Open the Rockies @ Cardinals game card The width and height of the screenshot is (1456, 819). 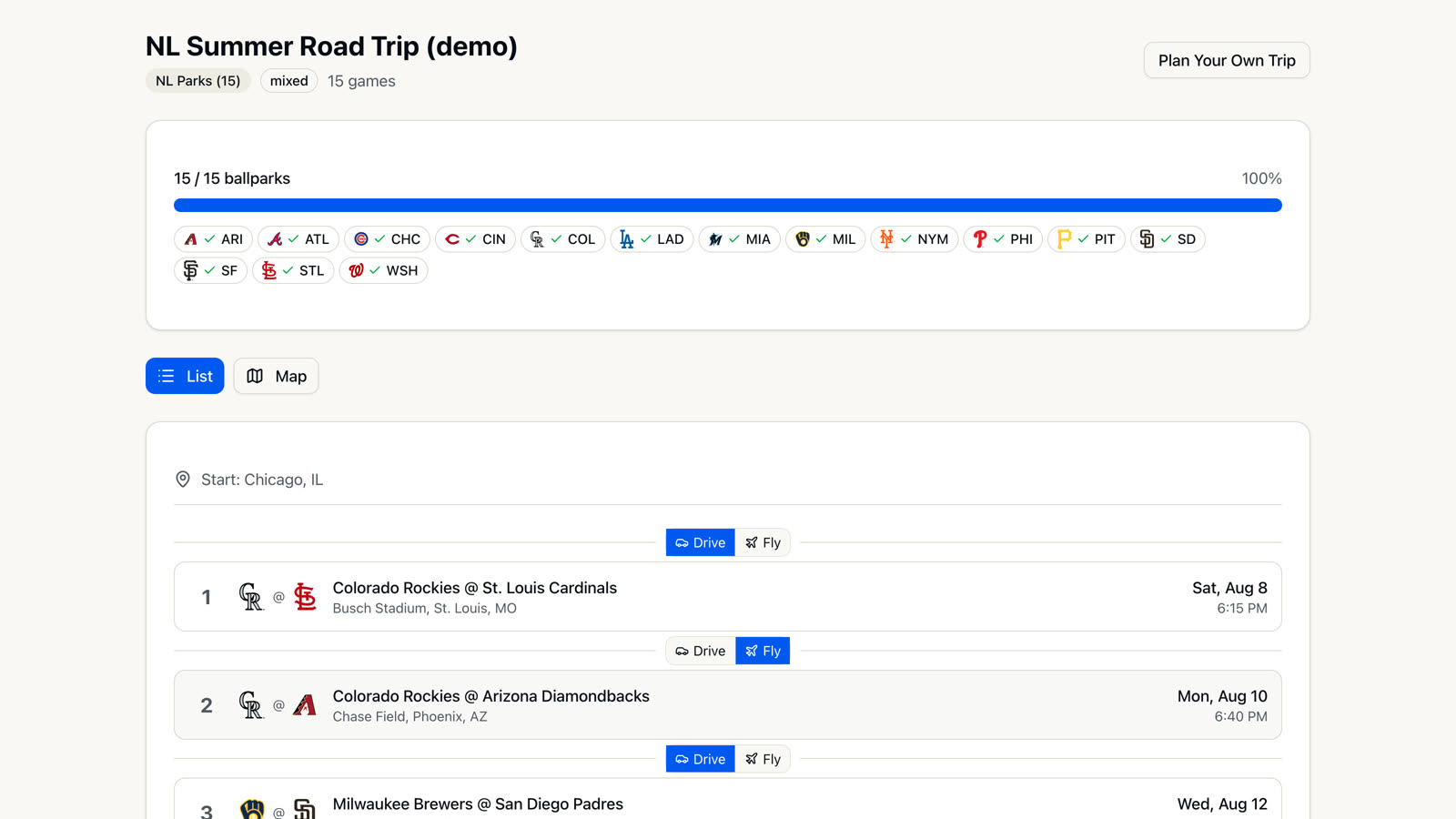pyautogui.click(x=728, y=597)
